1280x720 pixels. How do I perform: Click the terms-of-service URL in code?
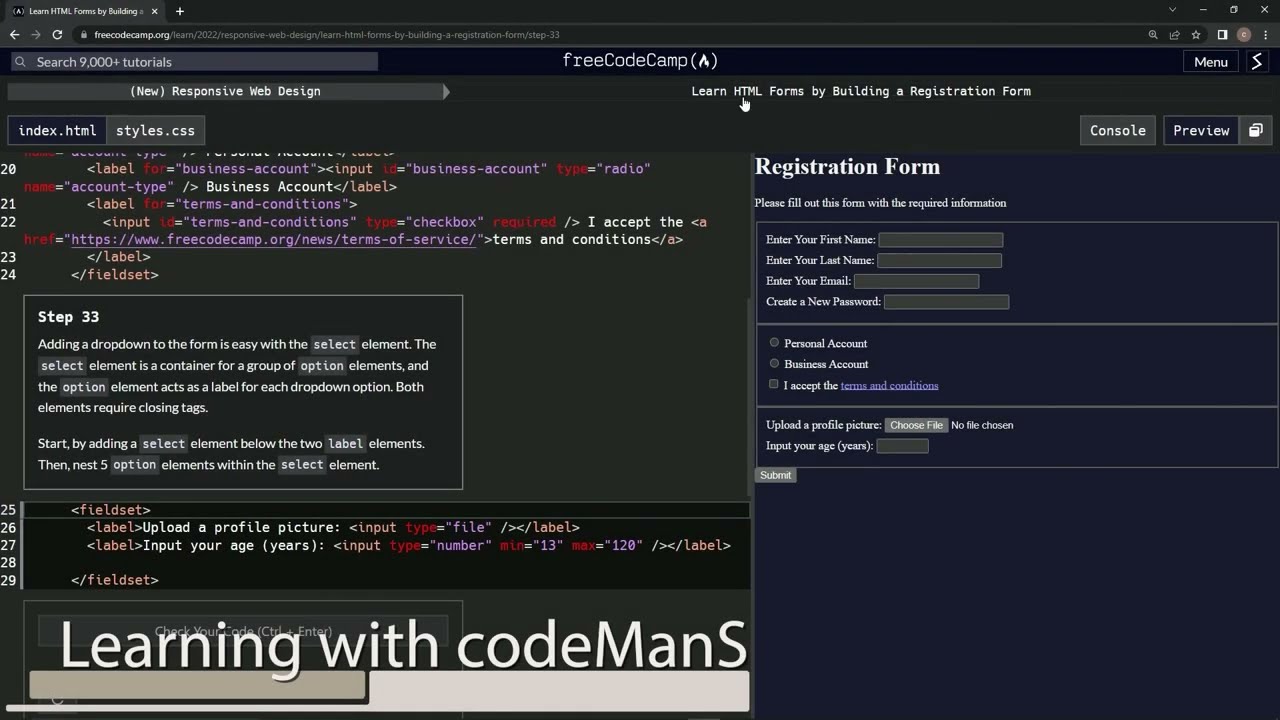[x=273, y=240]
